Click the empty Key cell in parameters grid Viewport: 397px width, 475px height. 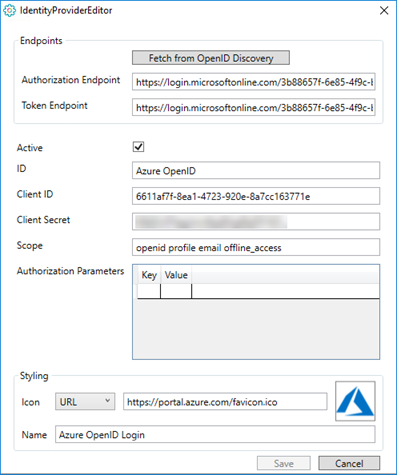[149, 291]
